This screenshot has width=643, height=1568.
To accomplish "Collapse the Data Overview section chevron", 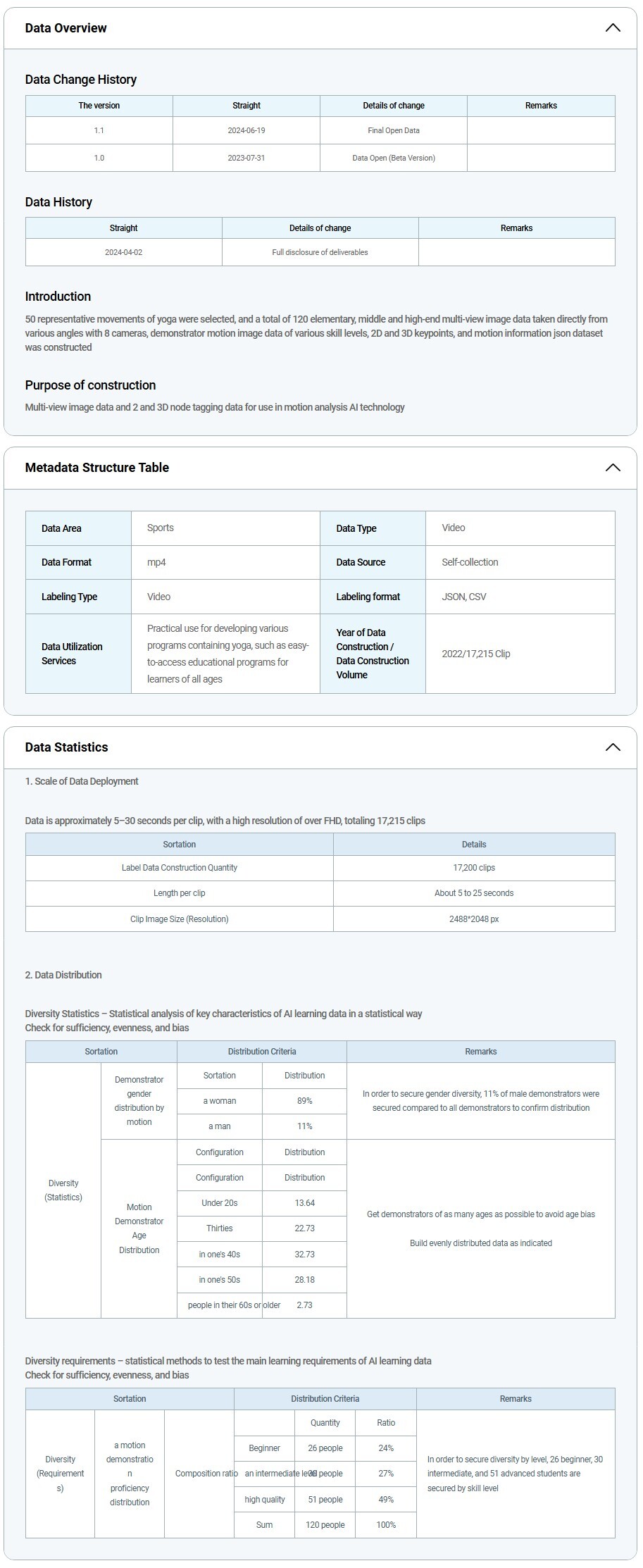I will click(613, 28).
